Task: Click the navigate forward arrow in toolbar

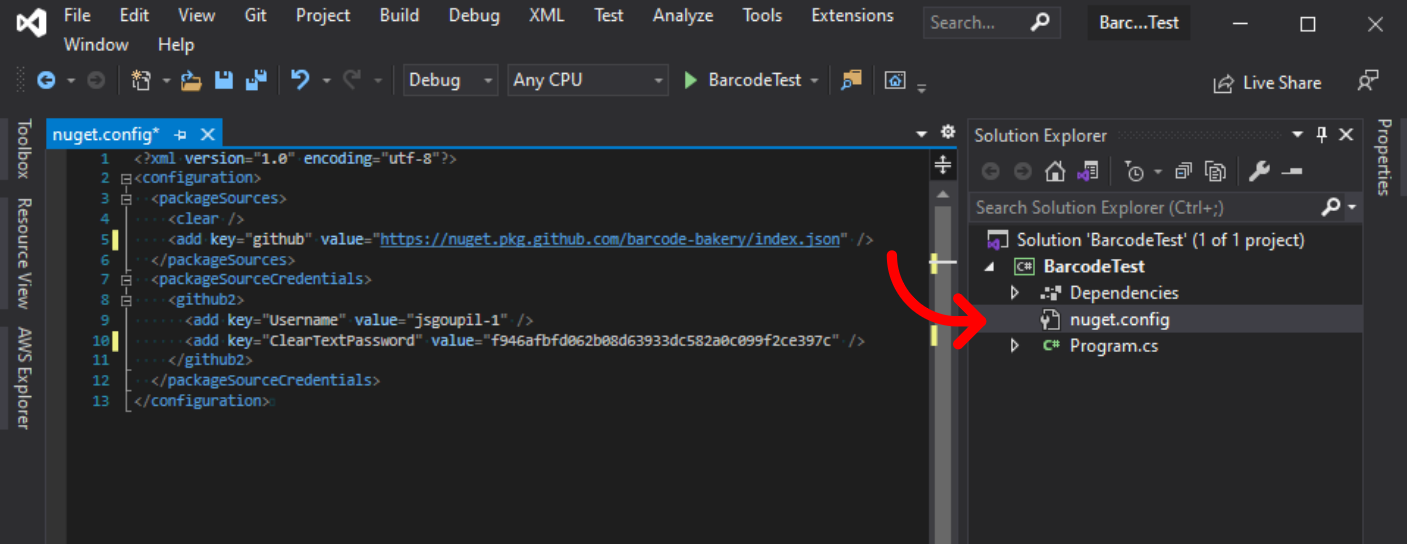Action: (96, 81)
